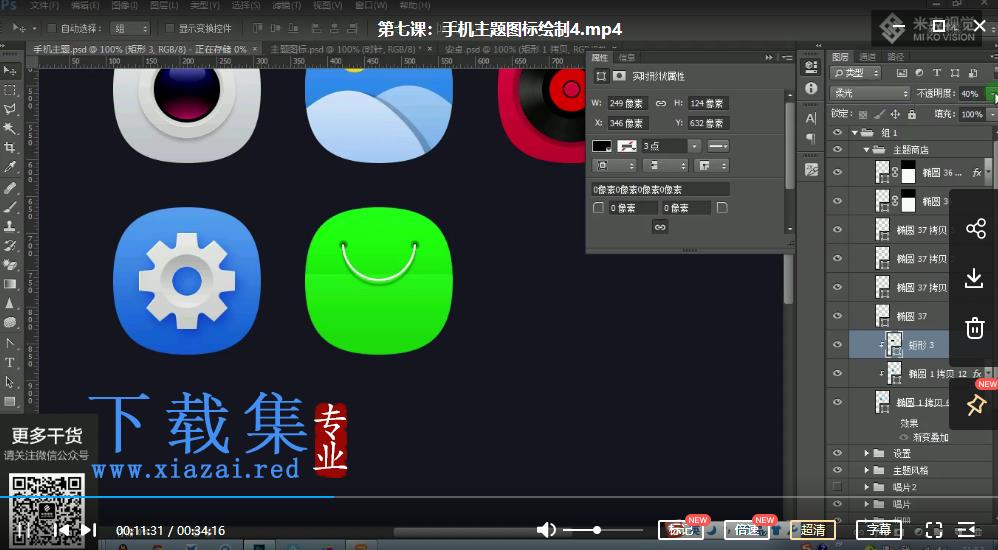Image resolution: width=998 pixels, height=550 pixels.
Task: Expand the 主题风格 group
Action: 867,470
